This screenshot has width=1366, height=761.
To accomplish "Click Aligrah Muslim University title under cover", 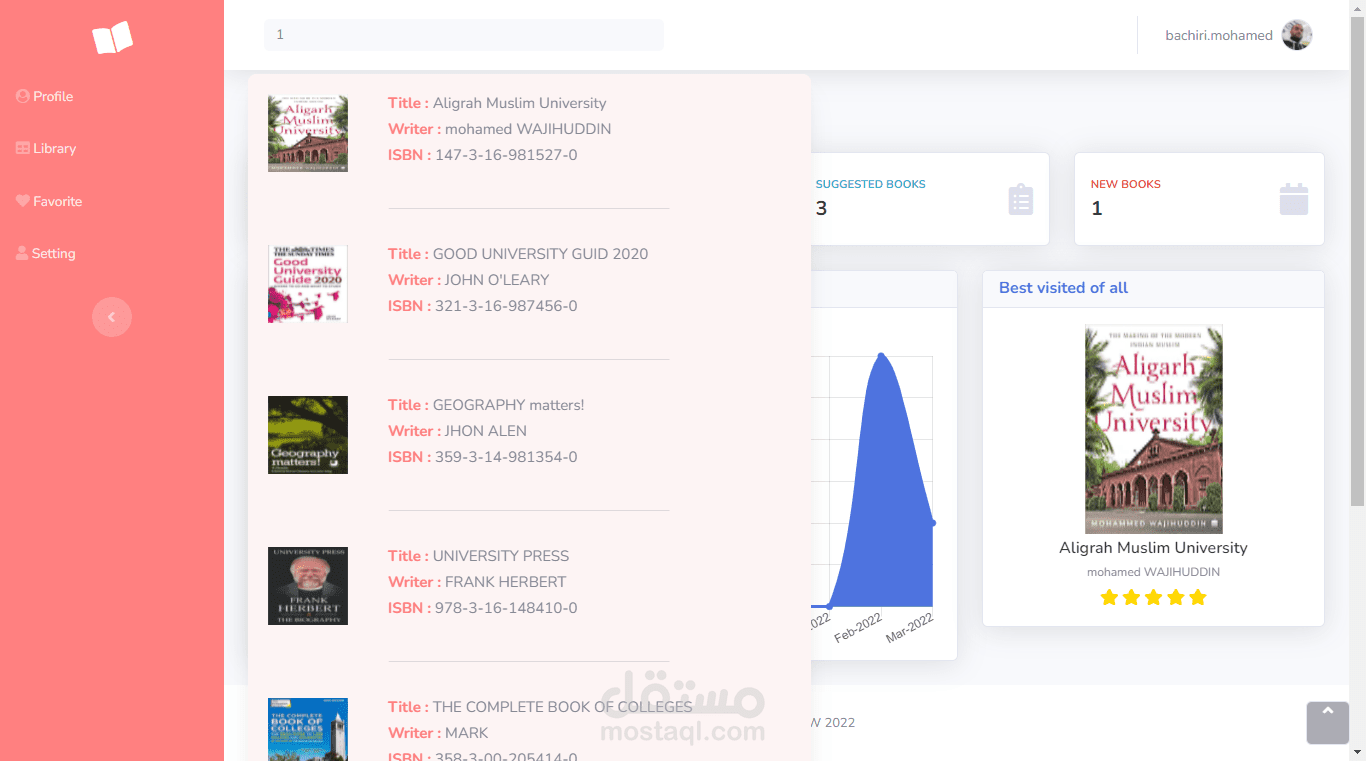I will [1153, 548].
